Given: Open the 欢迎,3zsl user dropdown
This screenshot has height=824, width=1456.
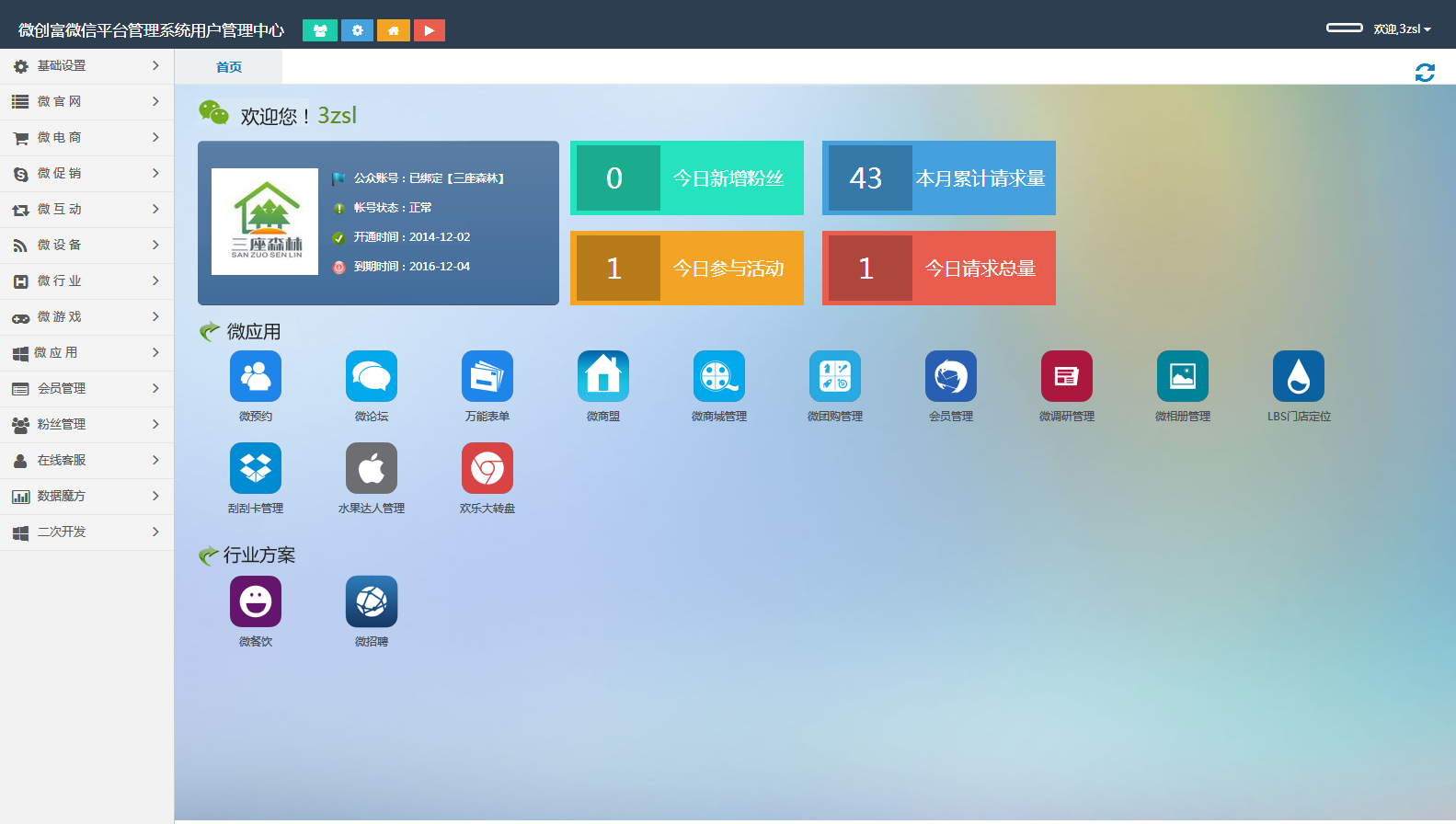Looking at the screenshot, I should click(1401, 29).
